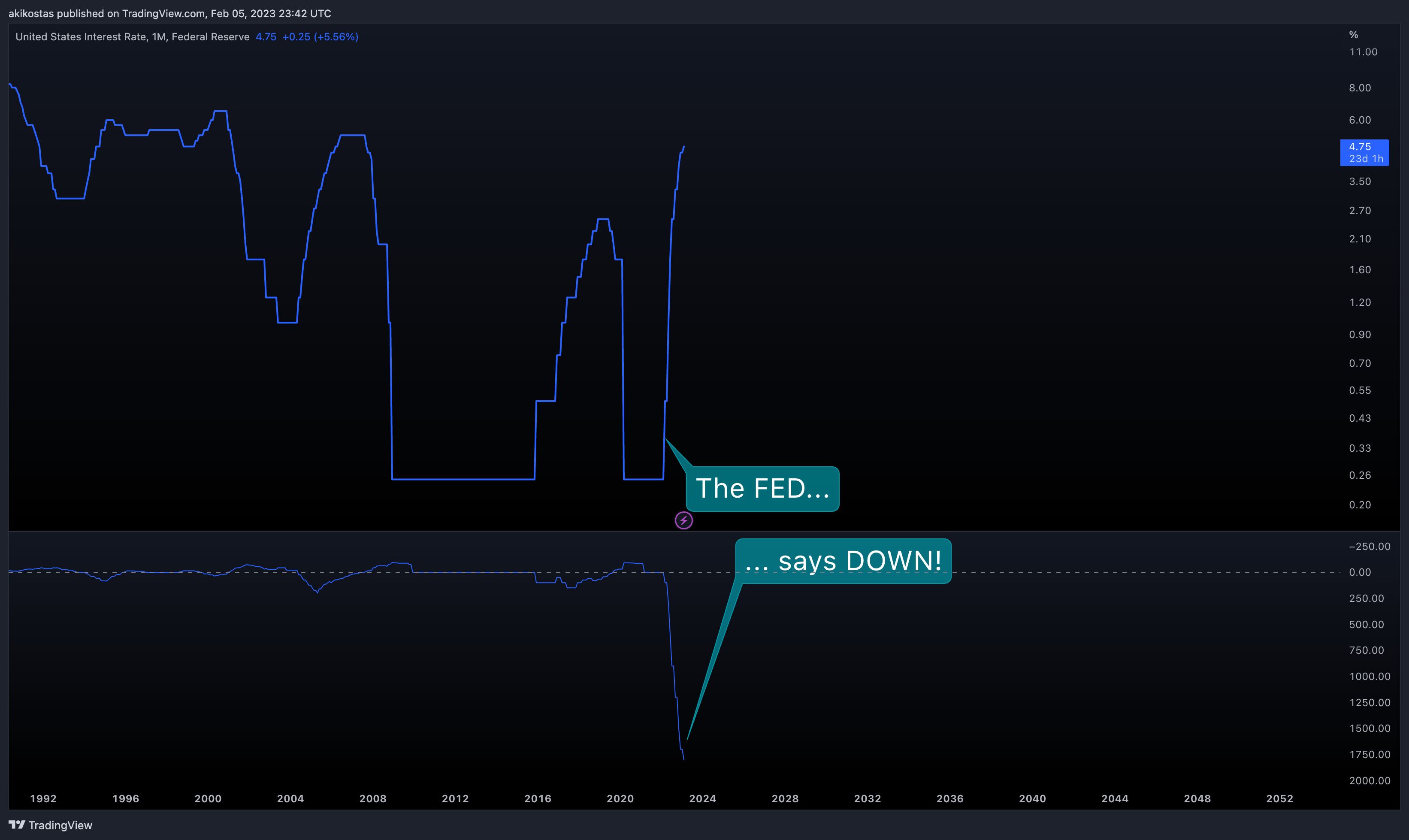Click the 1750.00 label on lower pane scale
Image resolution: width=1409 pixels, height=840 pixels.
tap(1370, 755)
